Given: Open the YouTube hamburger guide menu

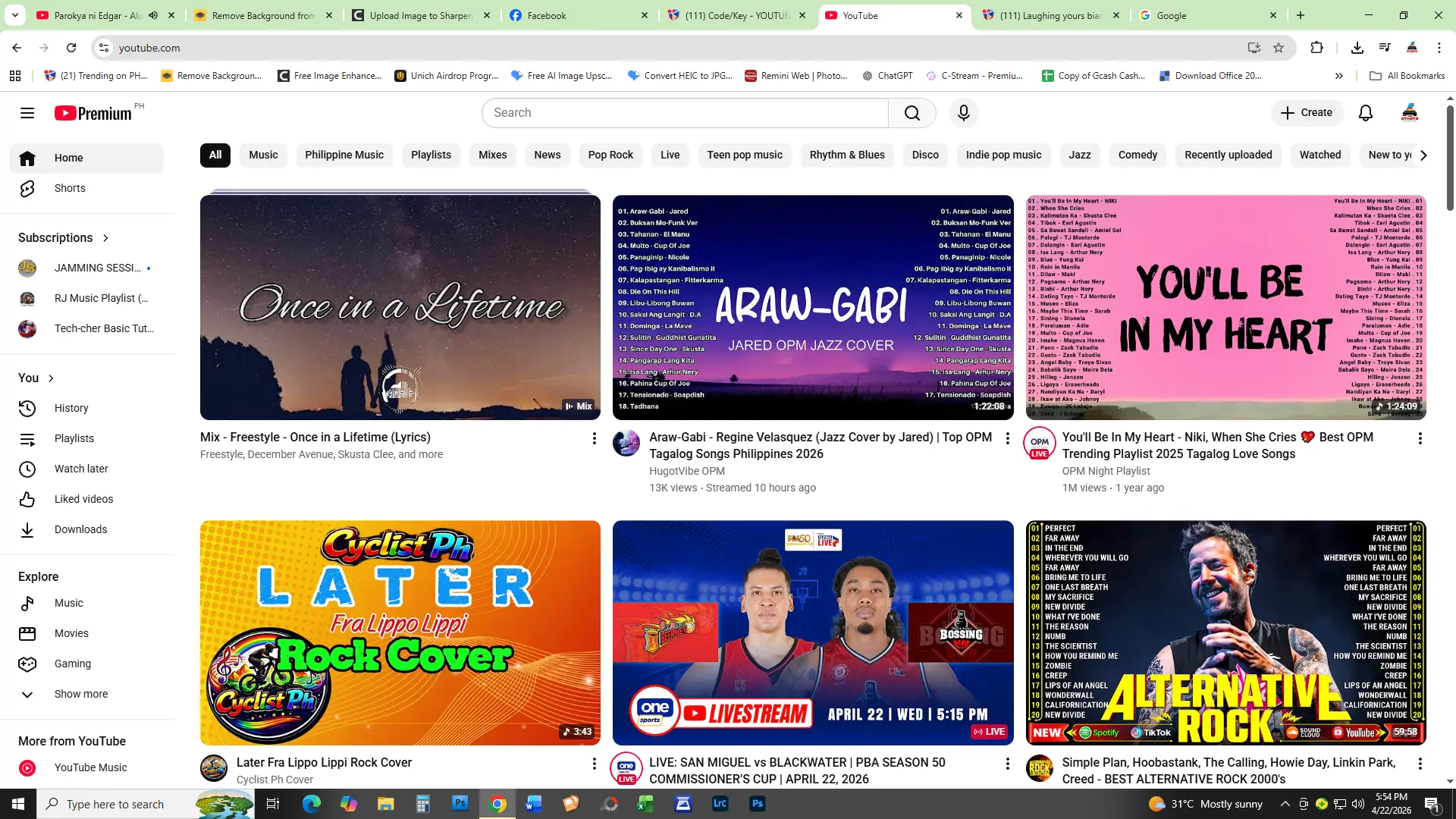Looking at the screenshot, I should 27,113.
